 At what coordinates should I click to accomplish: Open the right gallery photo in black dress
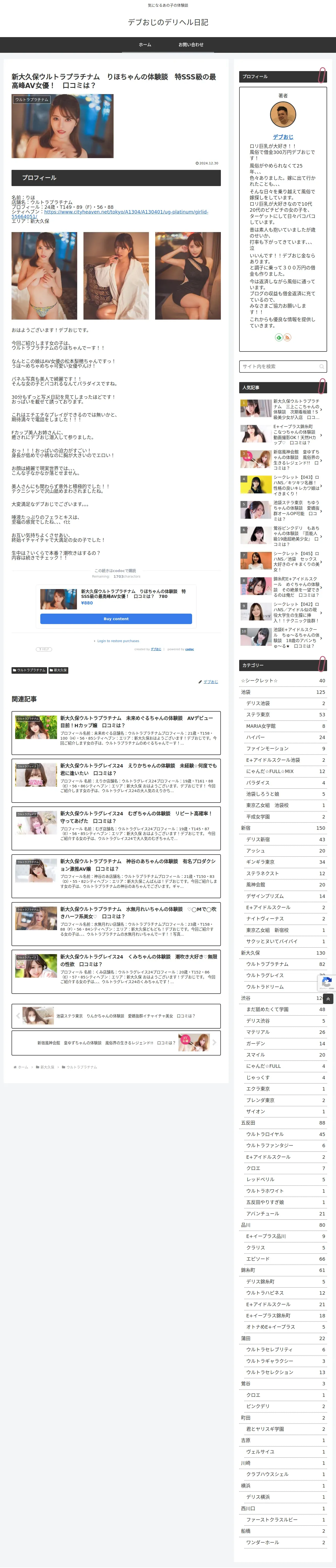tap(188, 276)
